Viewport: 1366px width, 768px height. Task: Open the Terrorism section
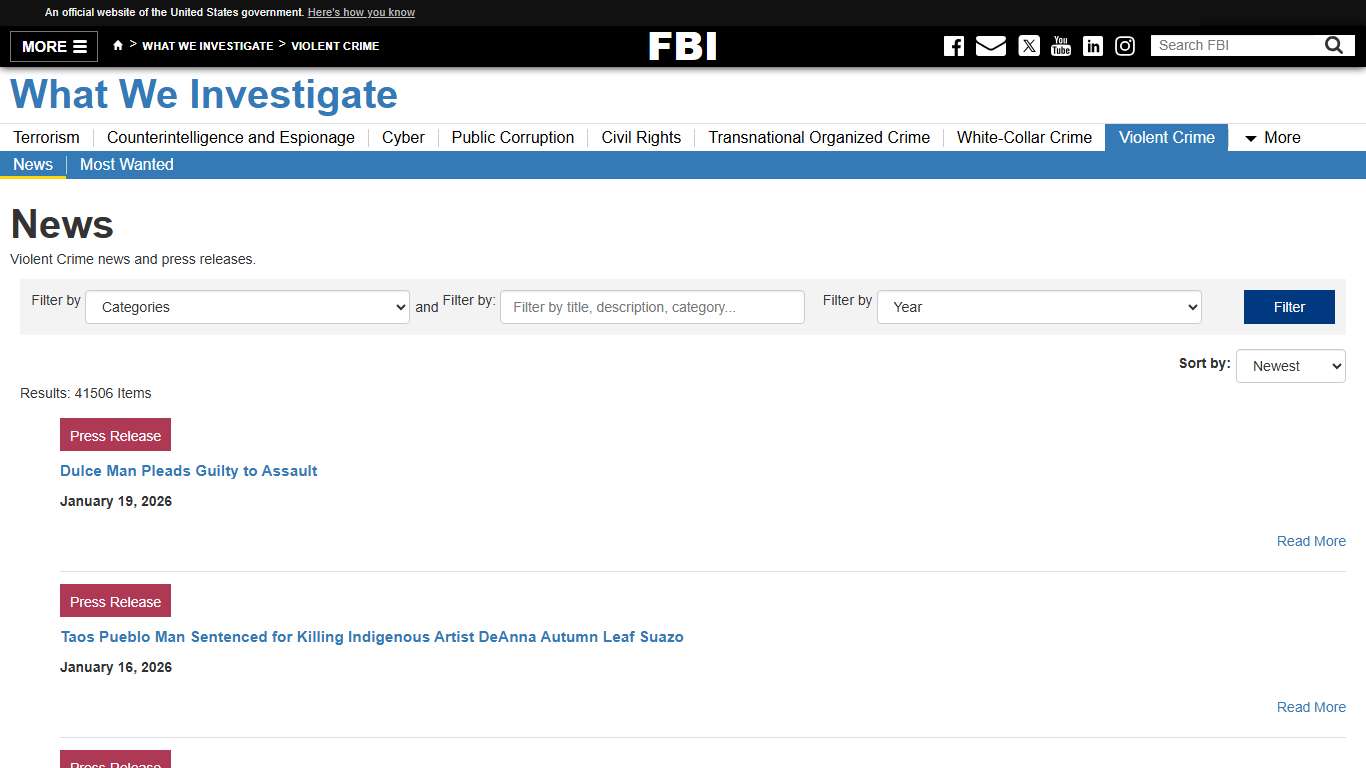click(46, 137)
